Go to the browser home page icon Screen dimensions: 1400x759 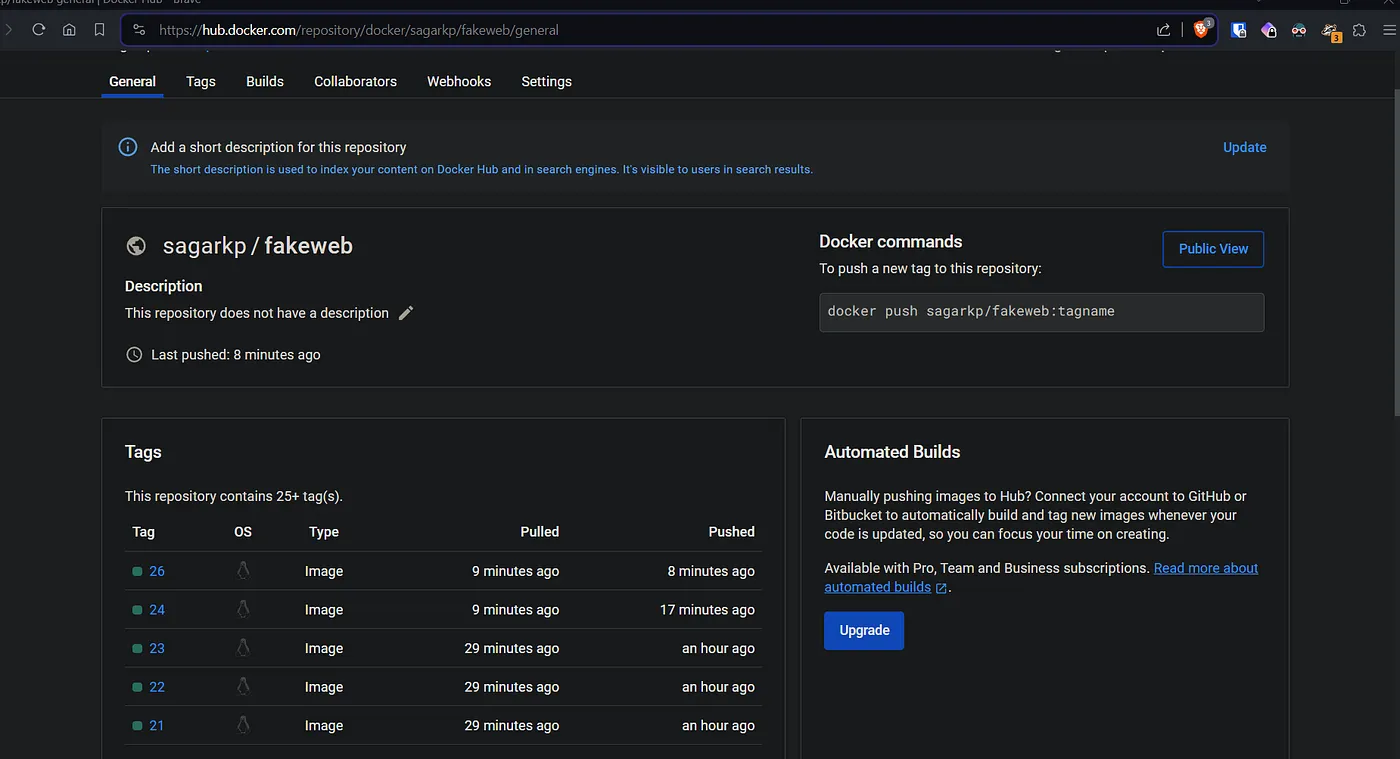click(69, 30)
